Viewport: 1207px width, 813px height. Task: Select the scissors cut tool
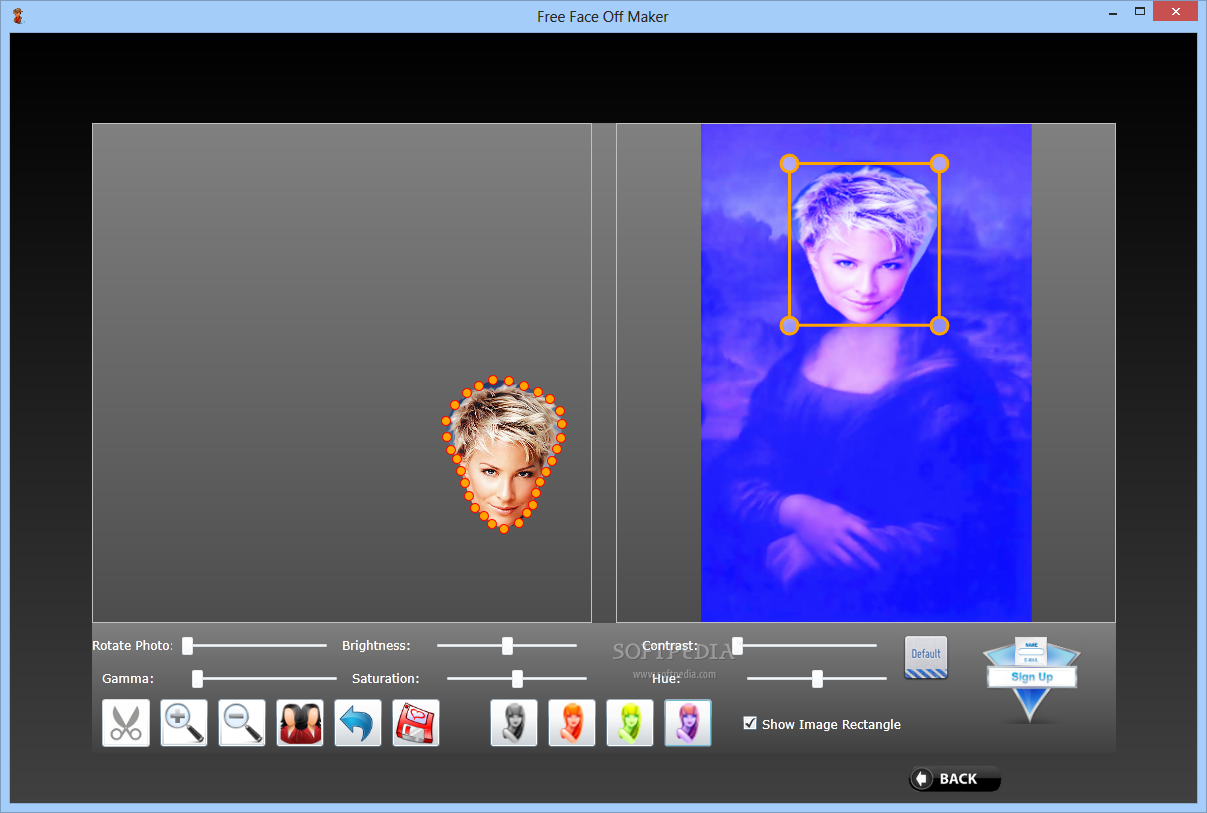pyautogui.click(x=125, y=723)
